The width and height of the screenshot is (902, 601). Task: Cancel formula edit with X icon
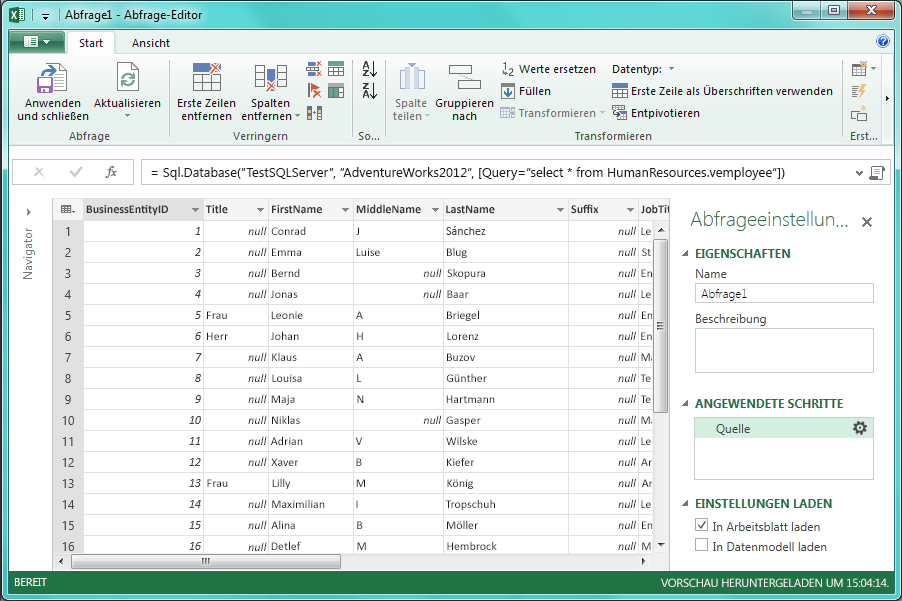pos(39,172)
